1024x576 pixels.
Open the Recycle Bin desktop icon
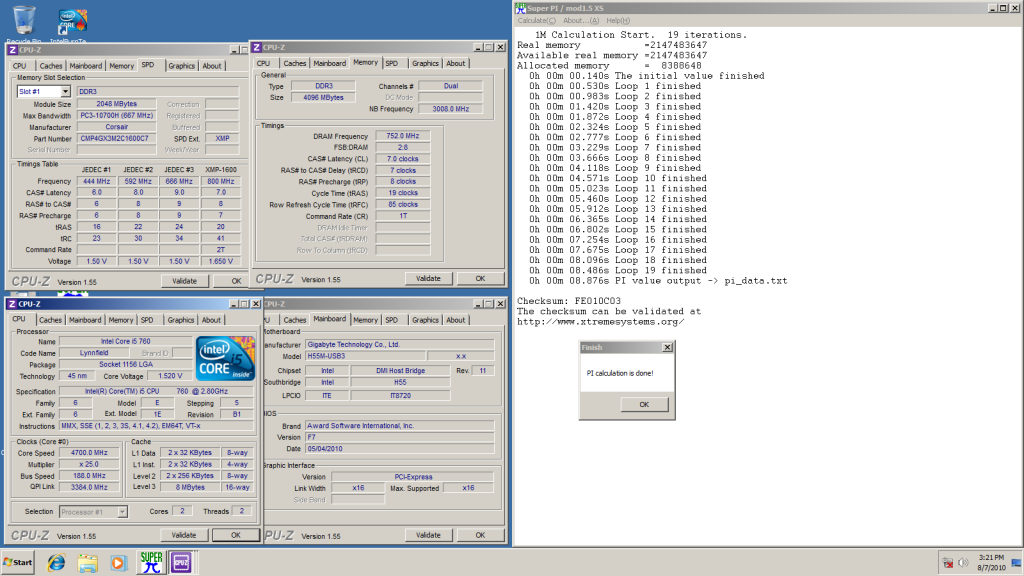23,20
